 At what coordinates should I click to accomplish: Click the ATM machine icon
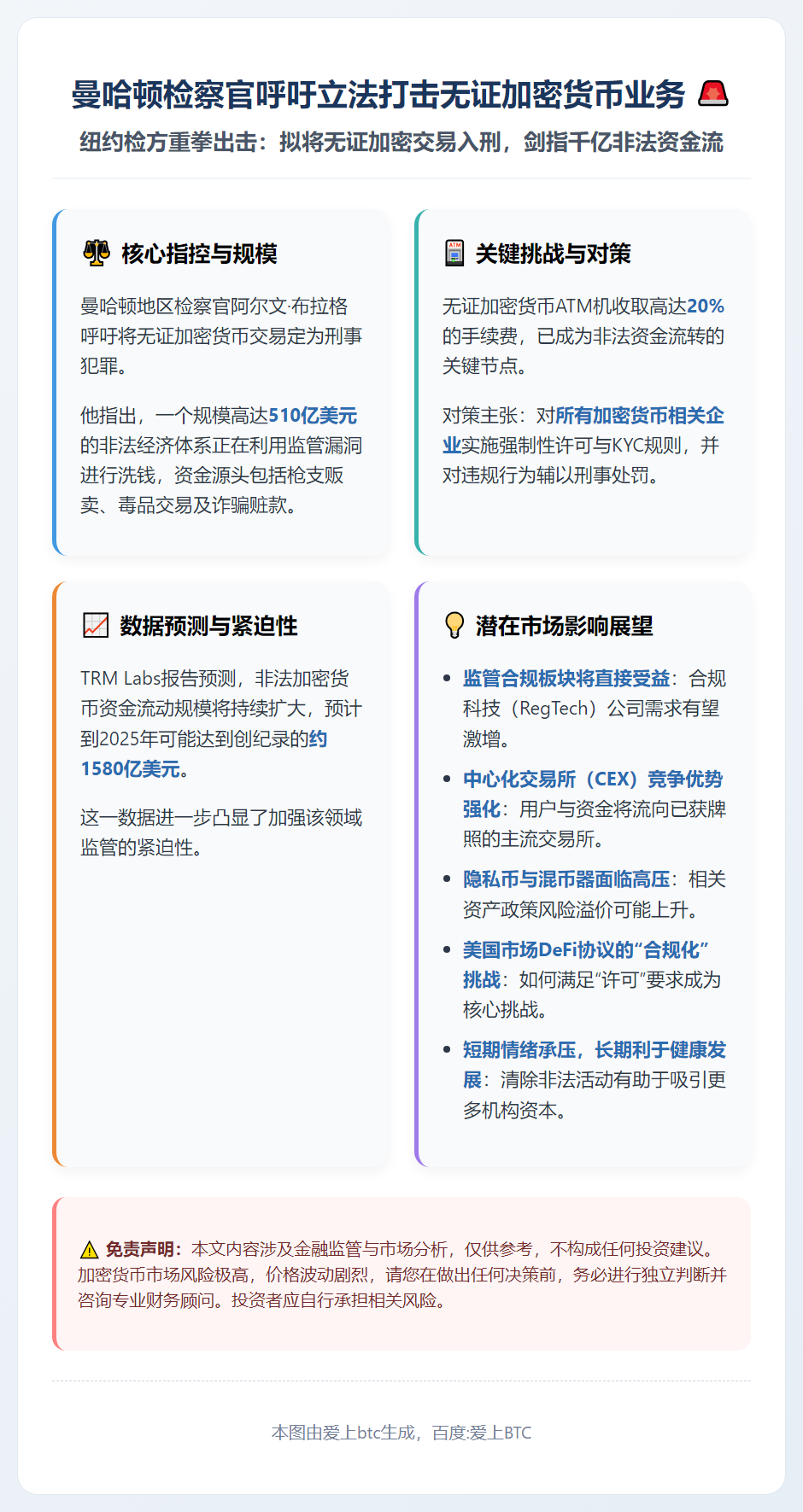tap(454, 254)
